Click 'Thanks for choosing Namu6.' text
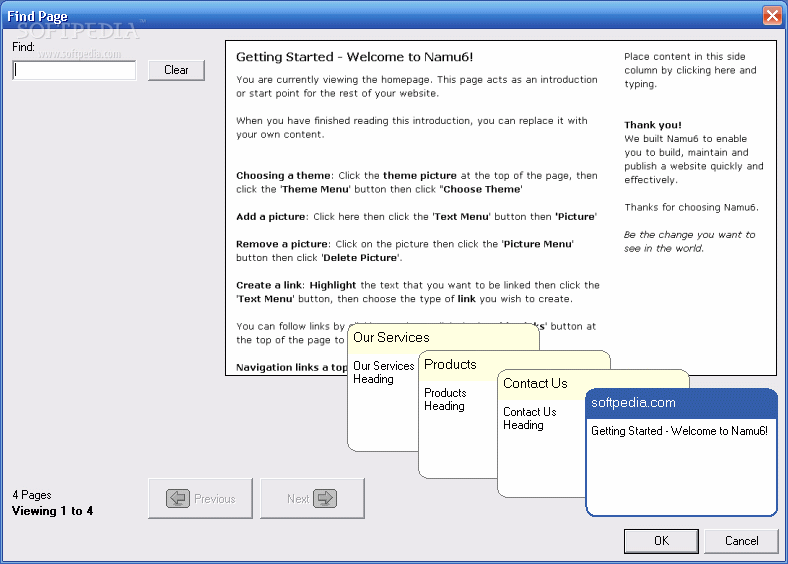Screen dimensions: 788x564 [x=692, y=208]
